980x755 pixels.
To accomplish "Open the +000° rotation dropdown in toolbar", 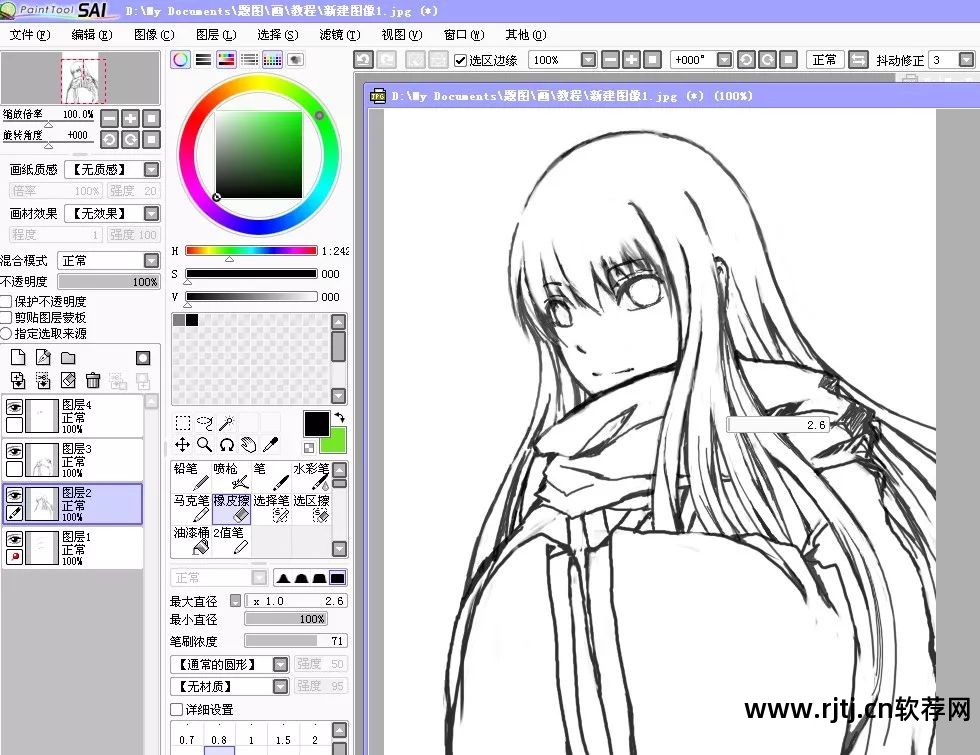I will [x=724, y=59].
